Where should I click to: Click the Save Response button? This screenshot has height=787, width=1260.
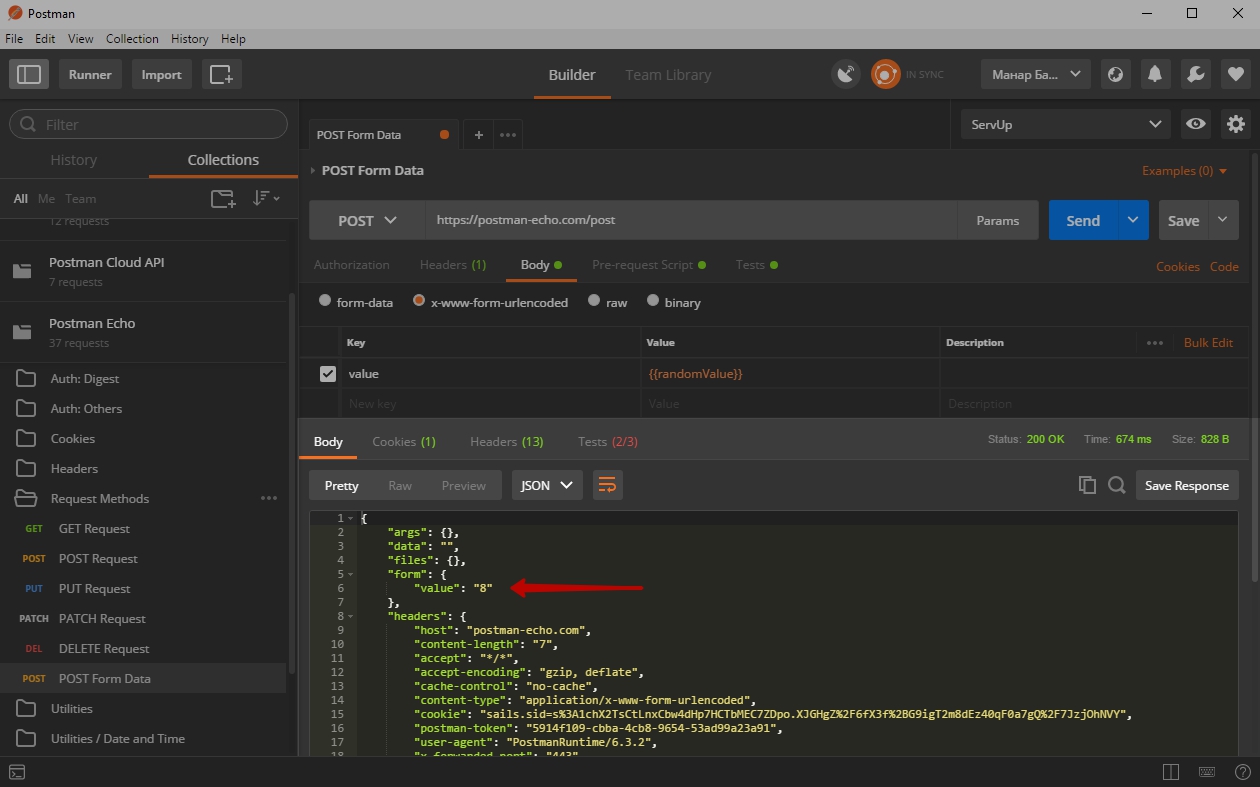tap(1187, 485)
